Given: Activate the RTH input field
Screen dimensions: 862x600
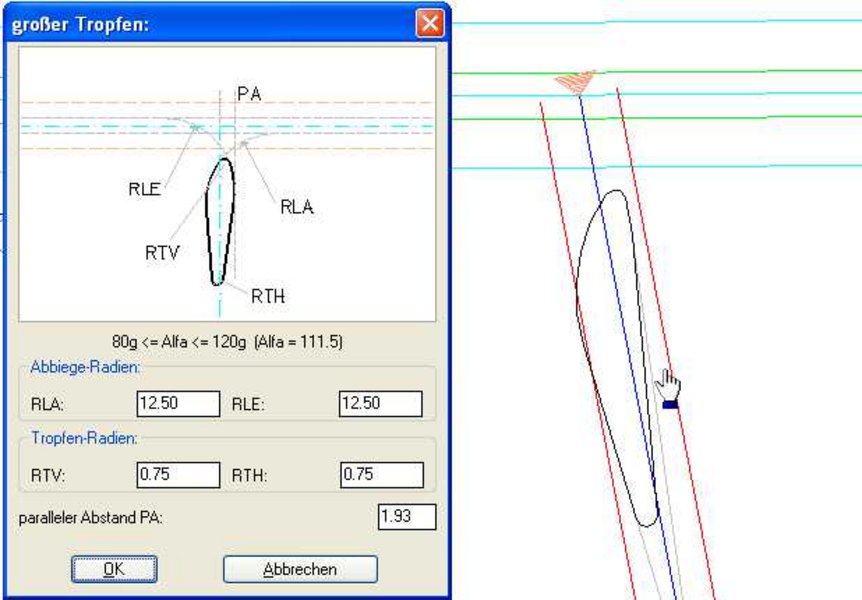Looking at the screenshot, I should 381,475.
